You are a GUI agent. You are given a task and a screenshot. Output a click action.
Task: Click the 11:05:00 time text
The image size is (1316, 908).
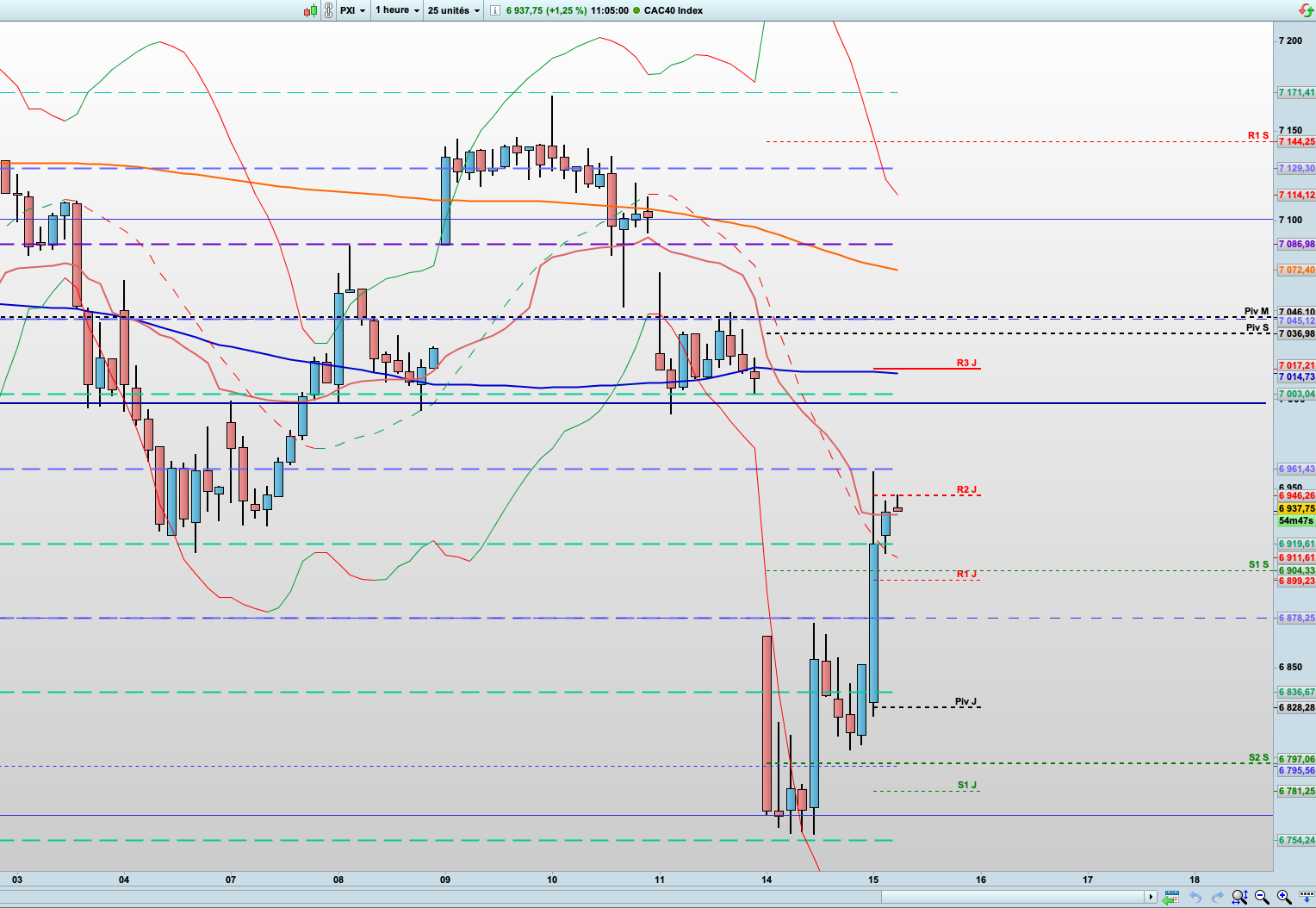(610, 10)
